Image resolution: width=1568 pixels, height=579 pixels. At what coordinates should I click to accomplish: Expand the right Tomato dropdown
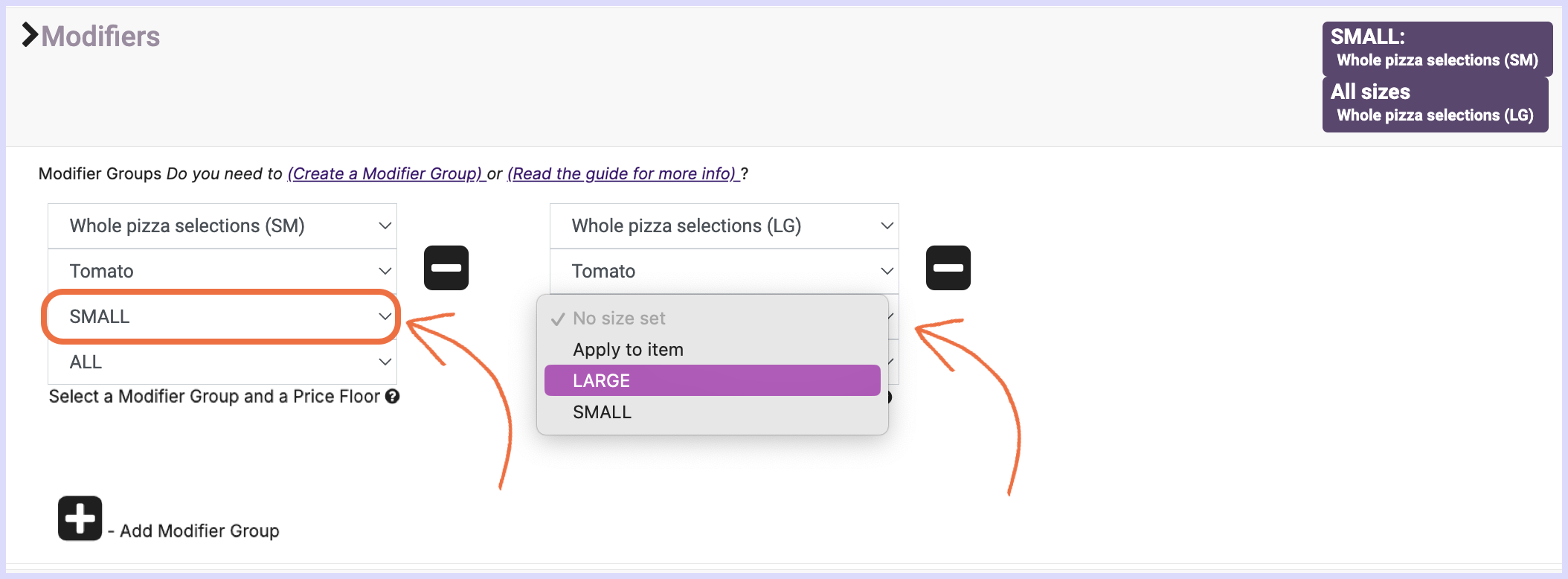pyautogui.click(x=724, y=271)
